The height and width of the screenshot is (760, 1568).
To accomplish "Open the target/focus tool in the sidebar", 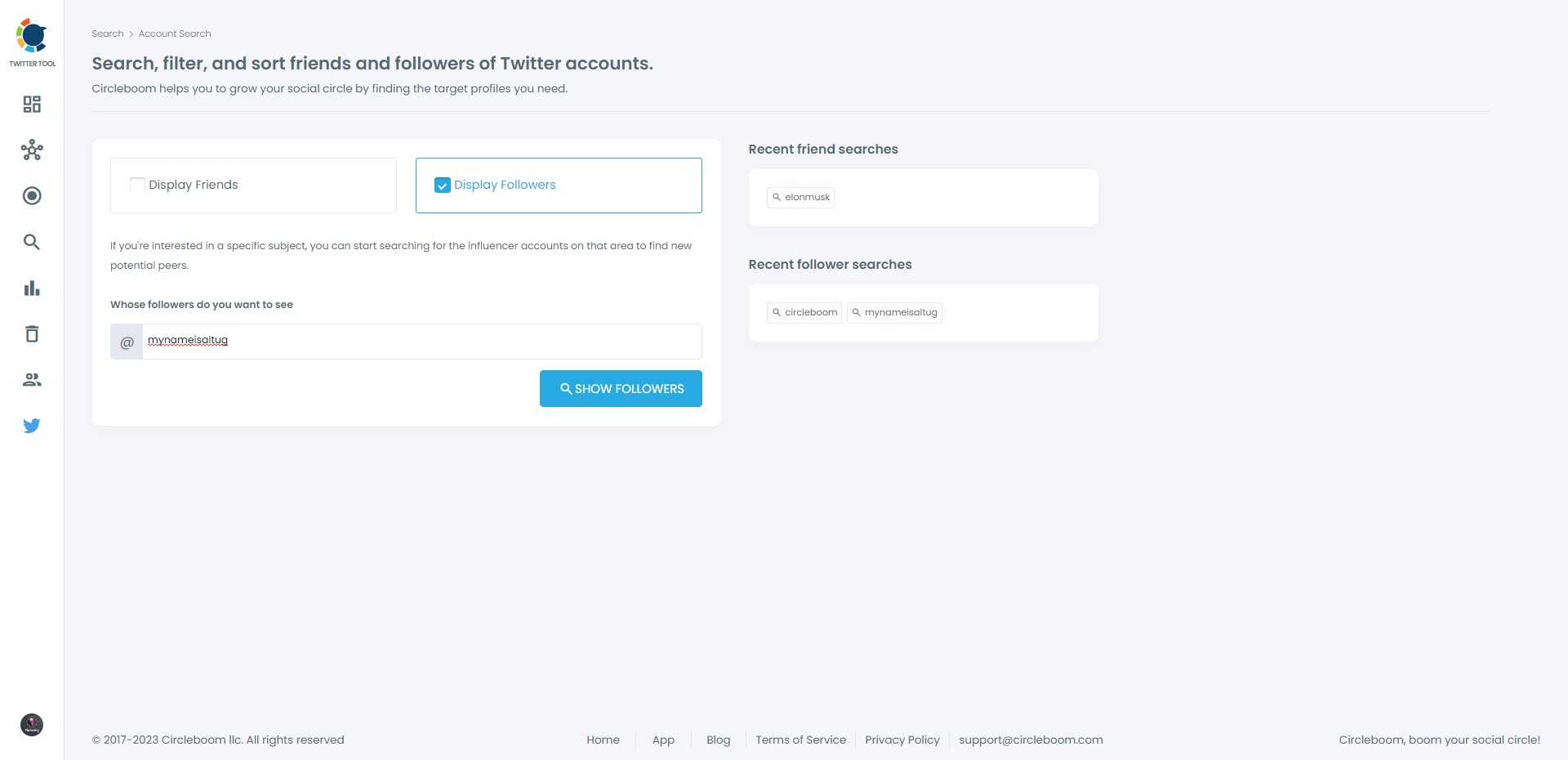I will pyautogui.click(x=31, y=195).
